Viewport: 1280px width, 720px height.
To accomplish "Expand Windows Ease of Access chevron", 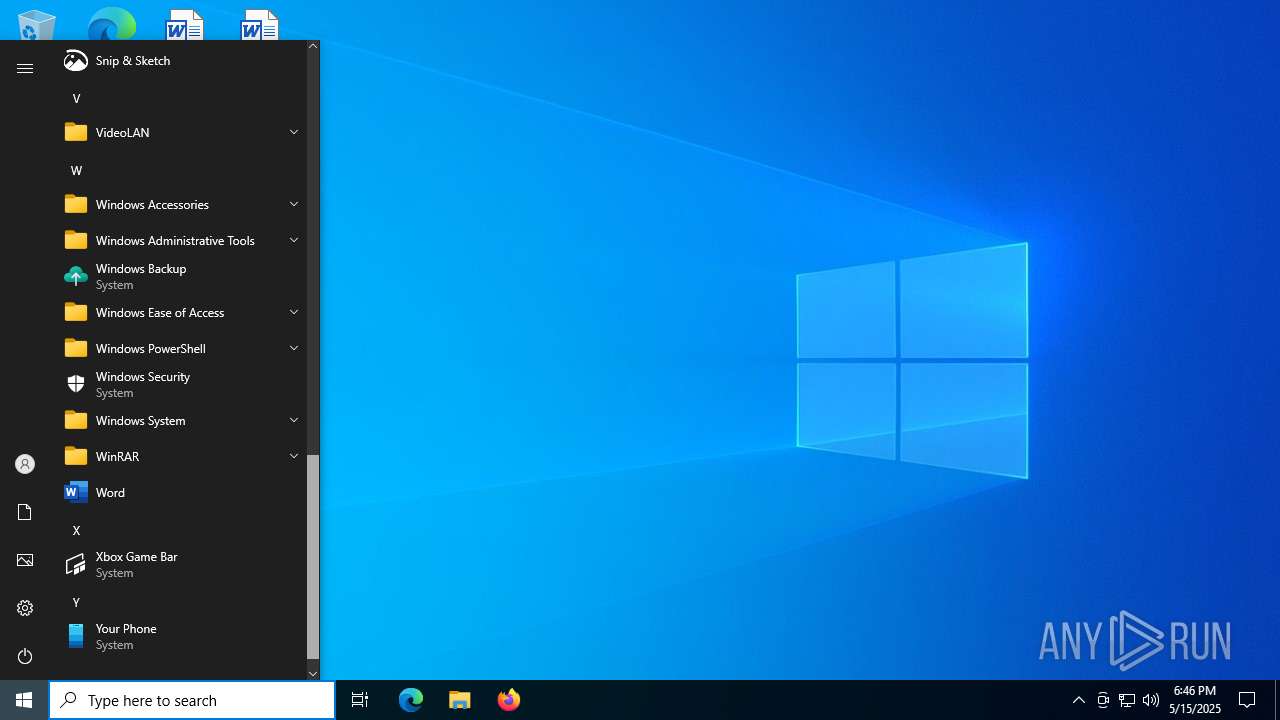I will click(294, 312).
